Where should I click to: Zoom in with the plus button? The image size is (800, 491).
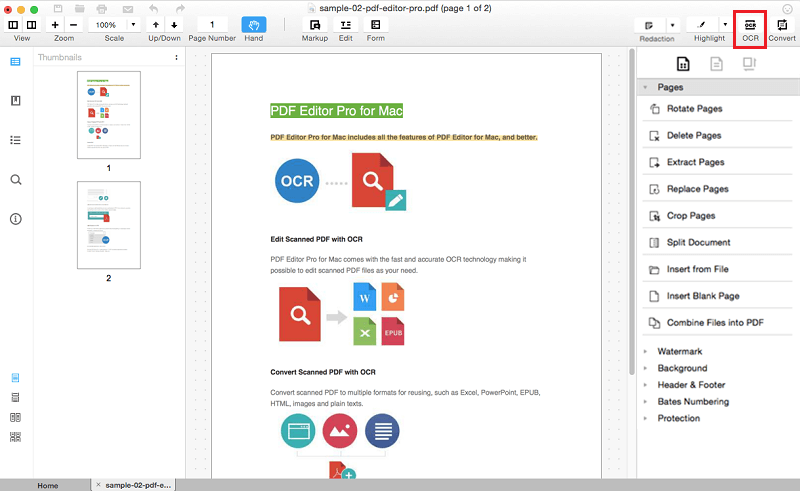point(55,24)
